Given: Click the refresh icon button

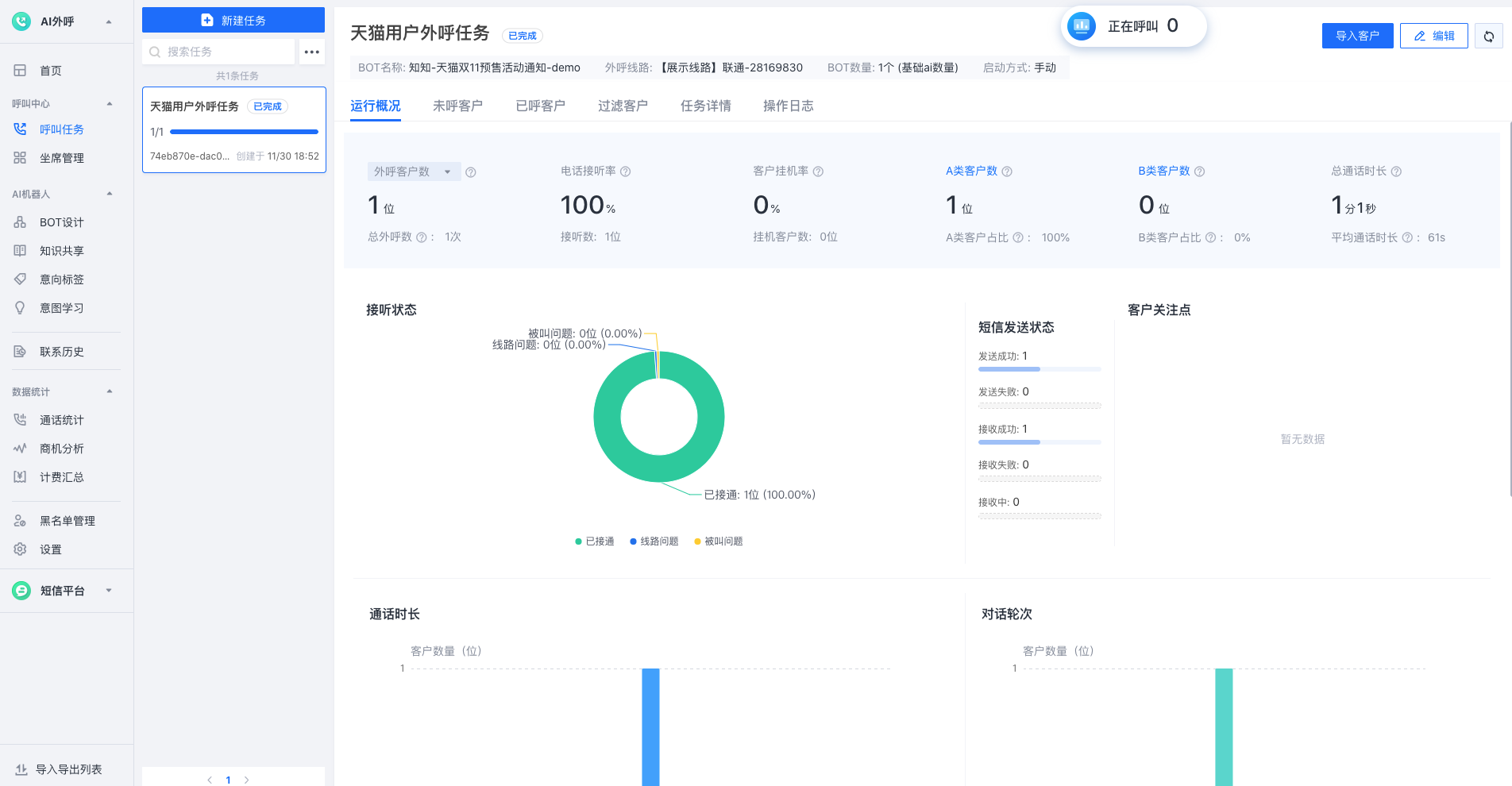Looking at the screenshot, I should pos(1489,36).
